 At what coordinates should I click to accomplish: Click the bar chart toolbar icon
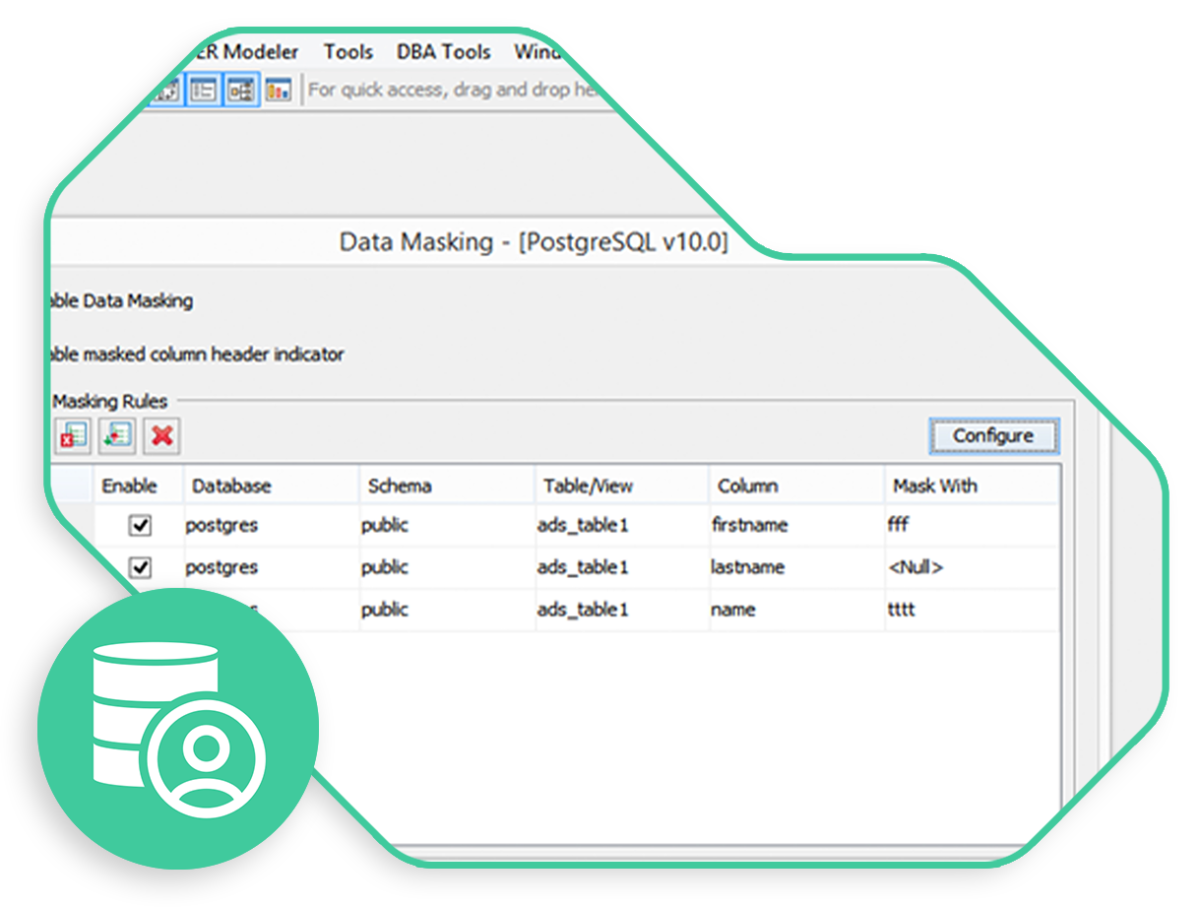(x=278, y=89)
